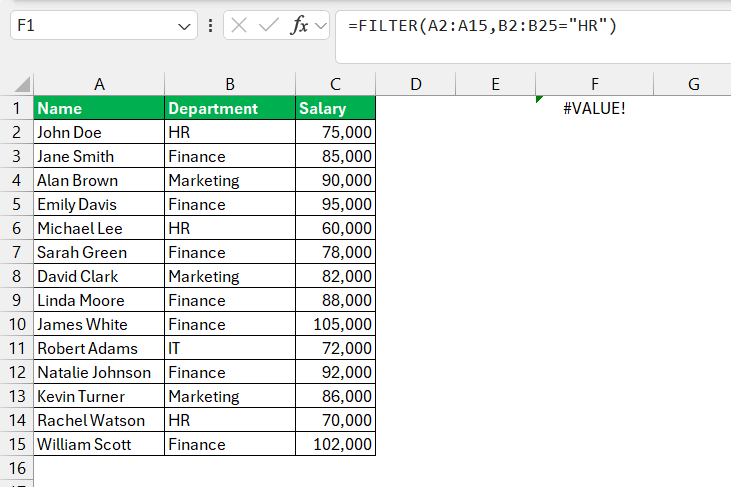The height and width of the screenshot is (487, 731).
Task: Select row 1 header
Action: click(x=16, y=108)
